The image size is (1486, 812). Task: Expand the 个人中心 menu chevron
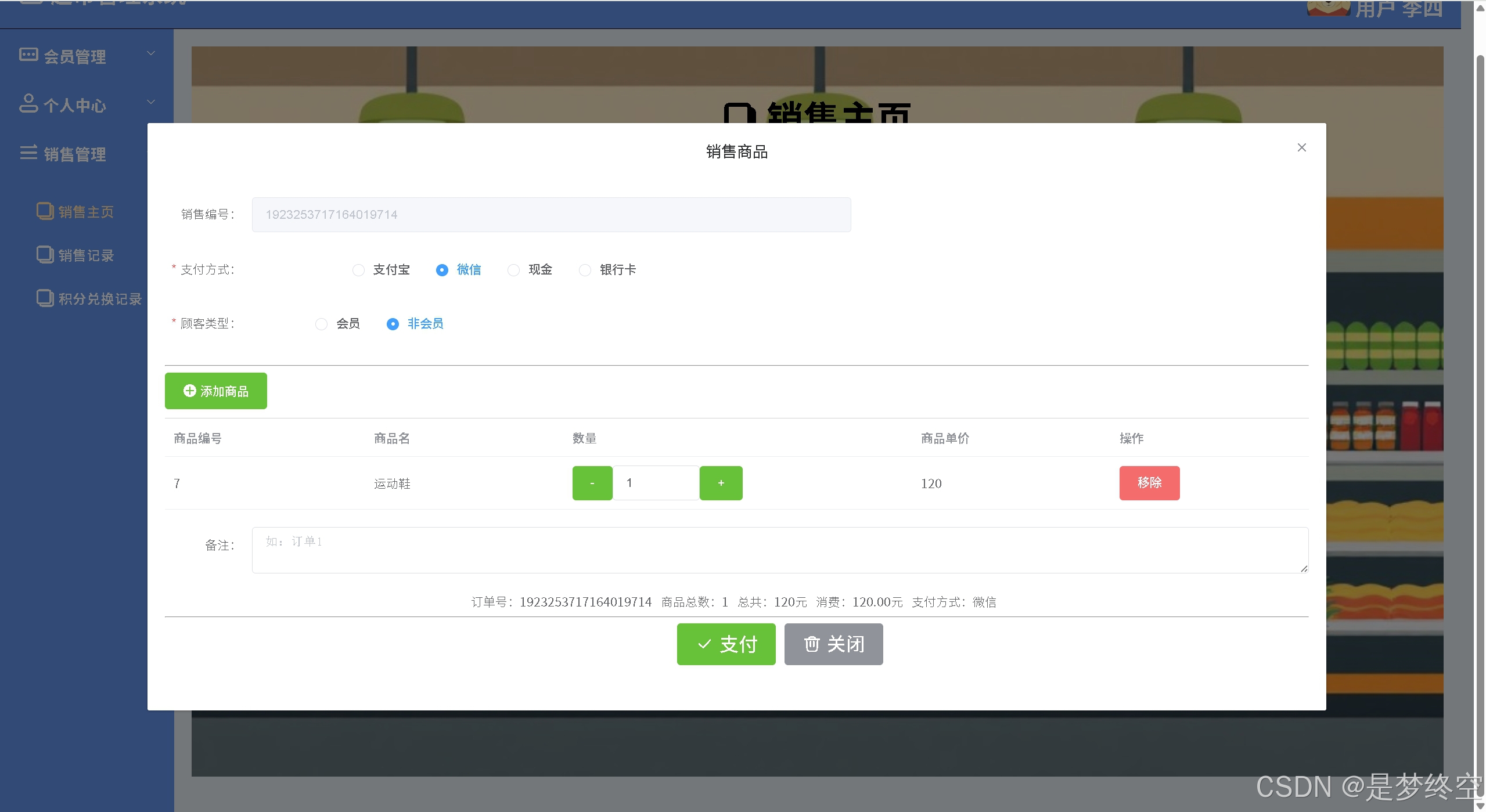pos(151,102)
